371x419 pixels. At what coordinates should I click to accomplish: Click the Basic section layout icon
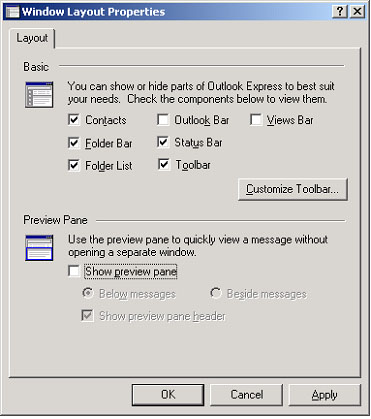[x=39, y=95]
